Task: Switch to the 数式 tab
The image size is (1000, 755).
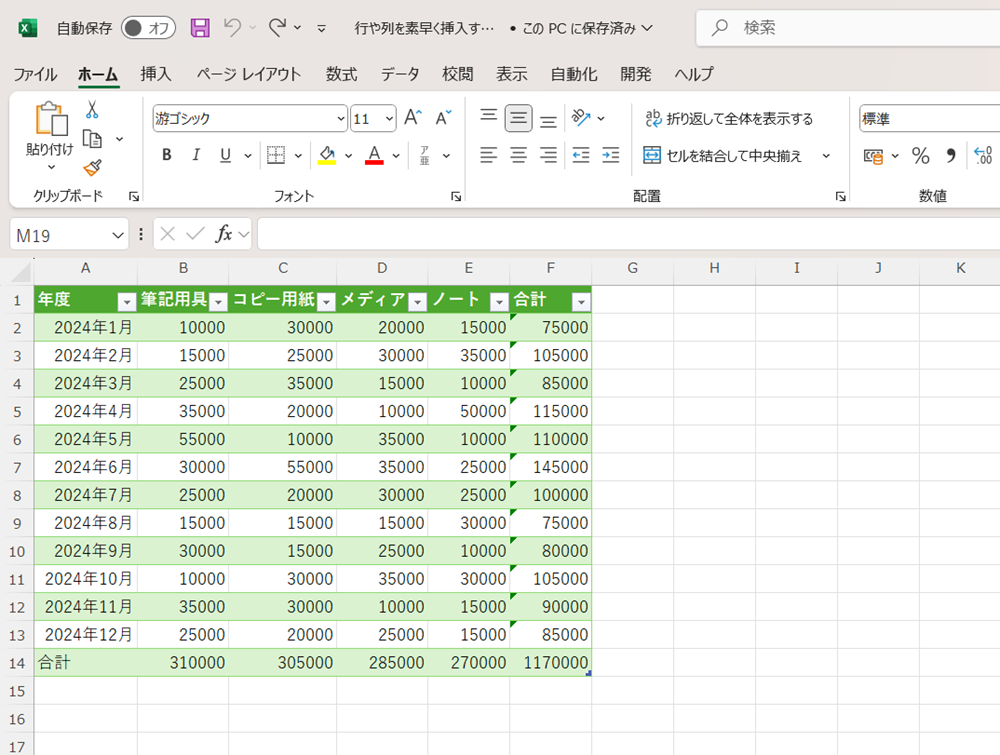Action: click(341, 74)
